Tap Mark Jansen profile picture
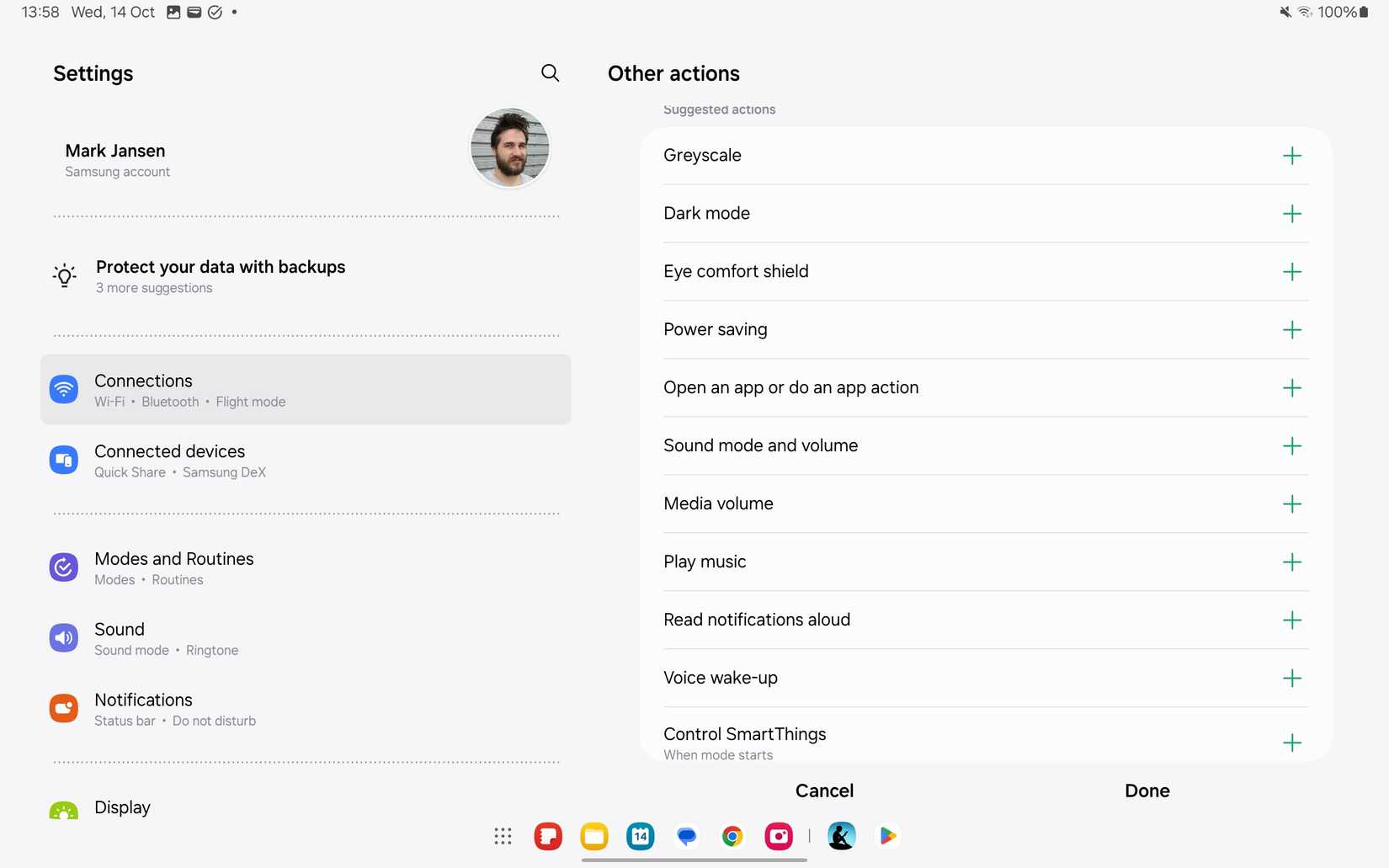Screen dimensions: 1389x868 [x=510, y=147]
